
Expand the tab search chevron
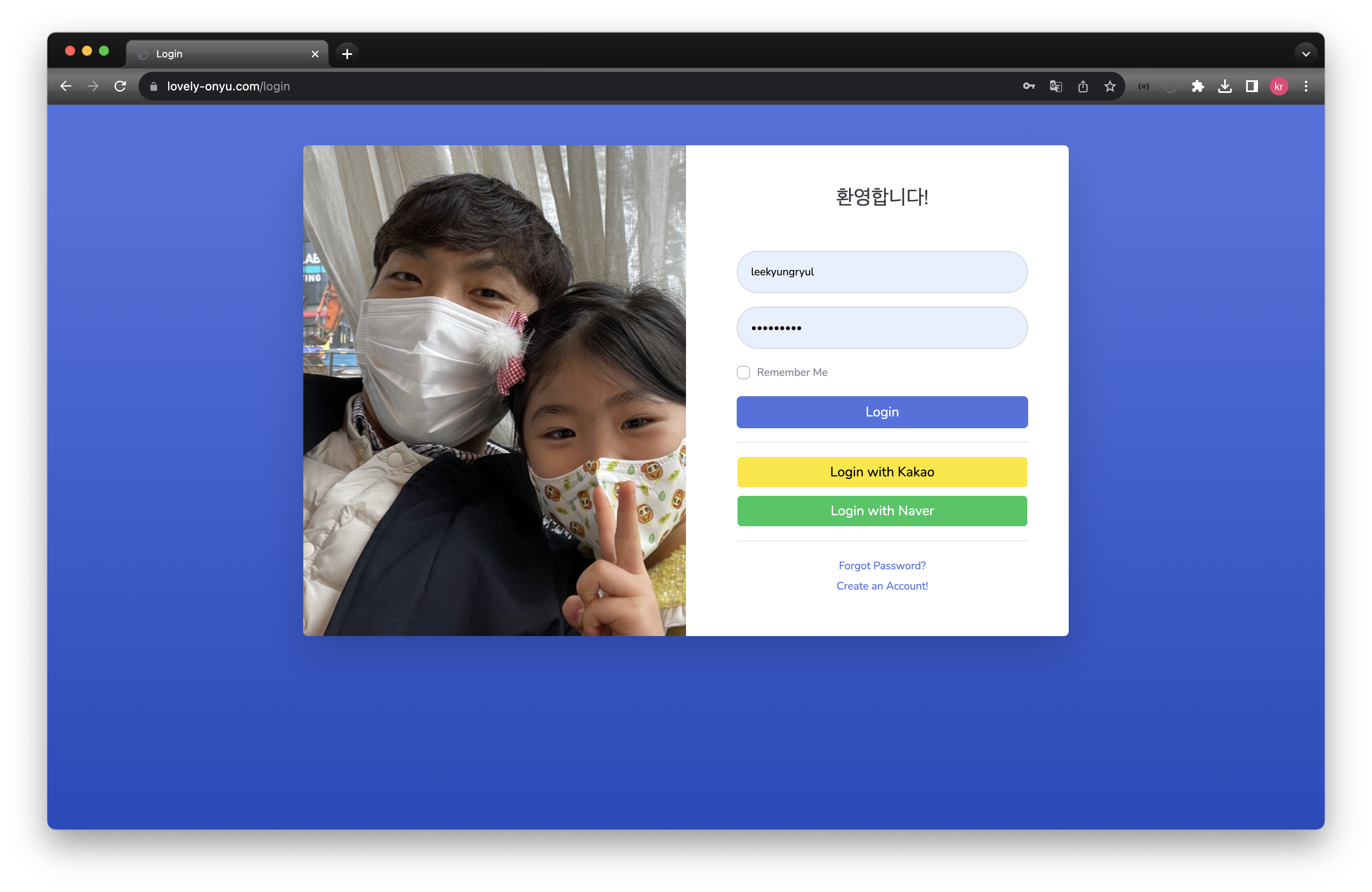coord(1306,54)
